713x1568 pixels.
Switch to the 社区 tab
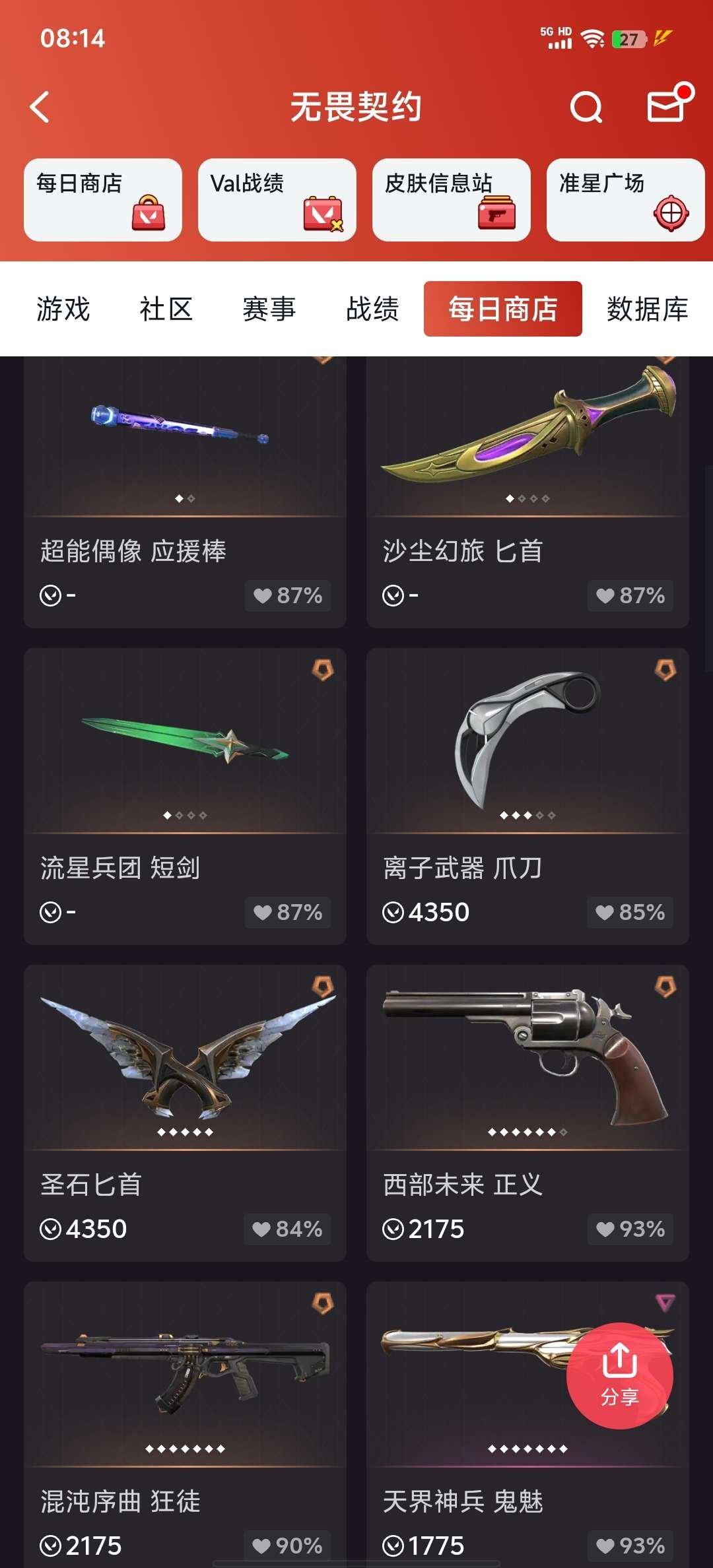pos(166,309)
